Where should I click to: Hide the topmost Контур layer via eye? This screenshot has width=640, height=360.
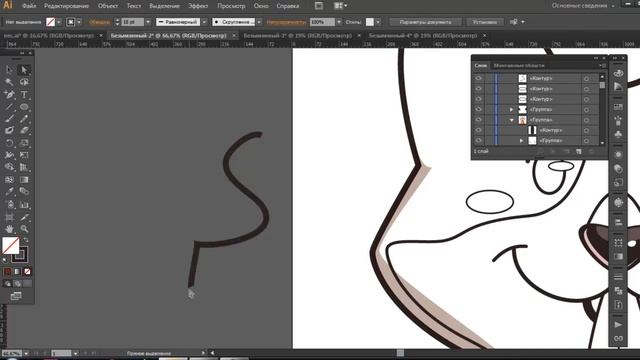[478, 78]
